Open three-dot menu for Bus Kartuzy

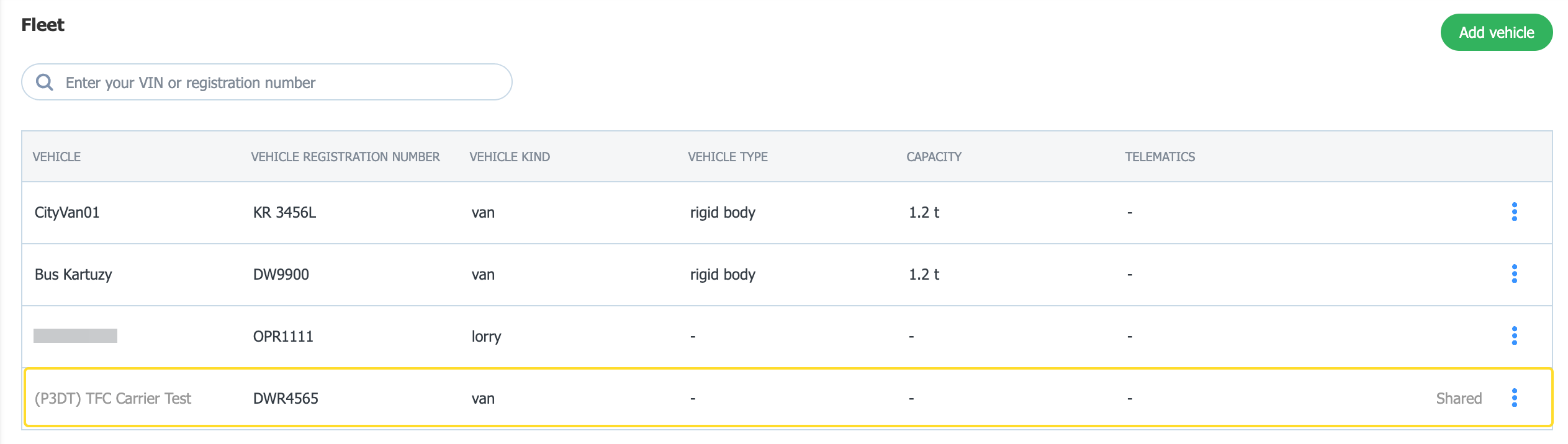click(x=1514, y=274)
